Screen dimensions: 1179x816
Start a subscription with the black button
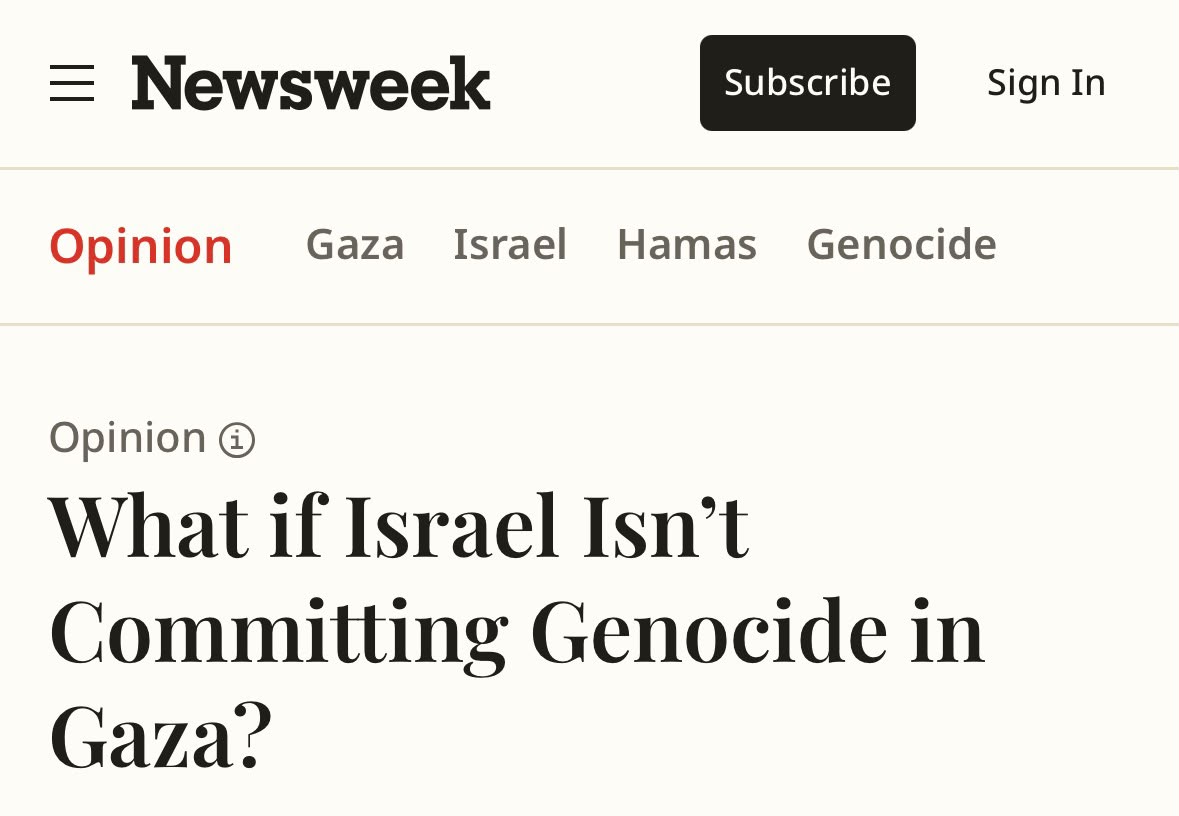tap(808, 83)
